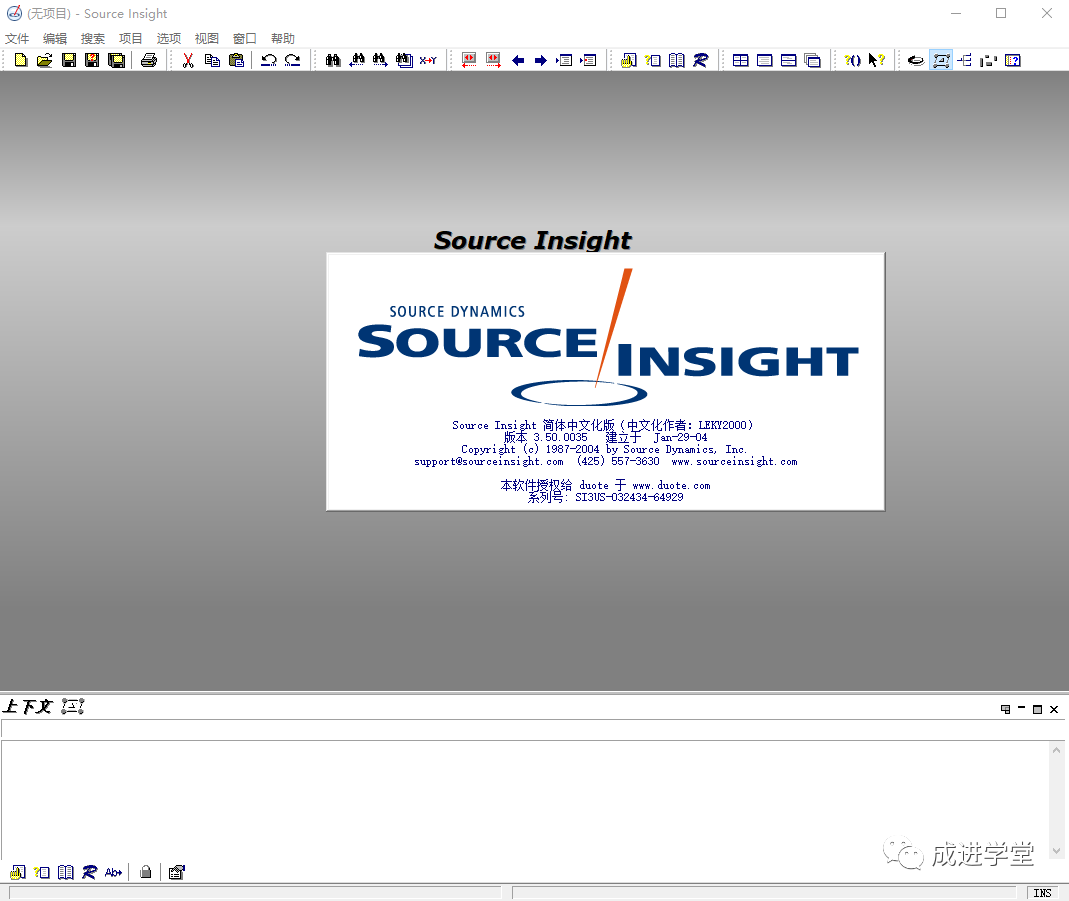Open Replace using the X→Y icon

click(x=428, y=60)
